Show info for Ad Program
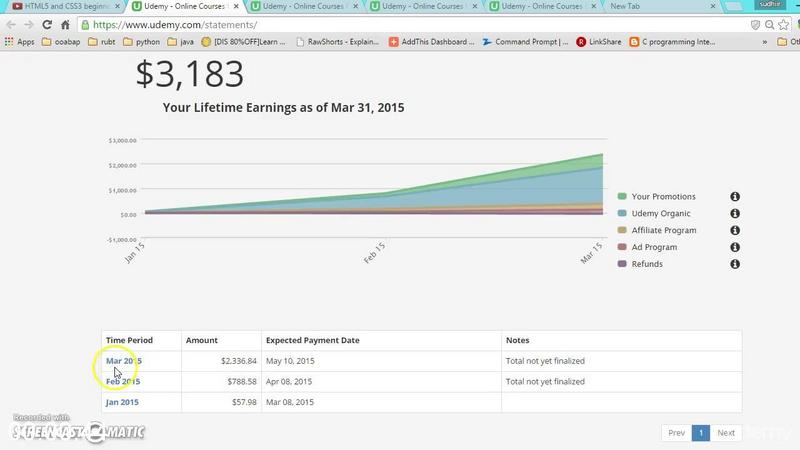The height and width of the screenshot is (450, 800). point(735,247)
